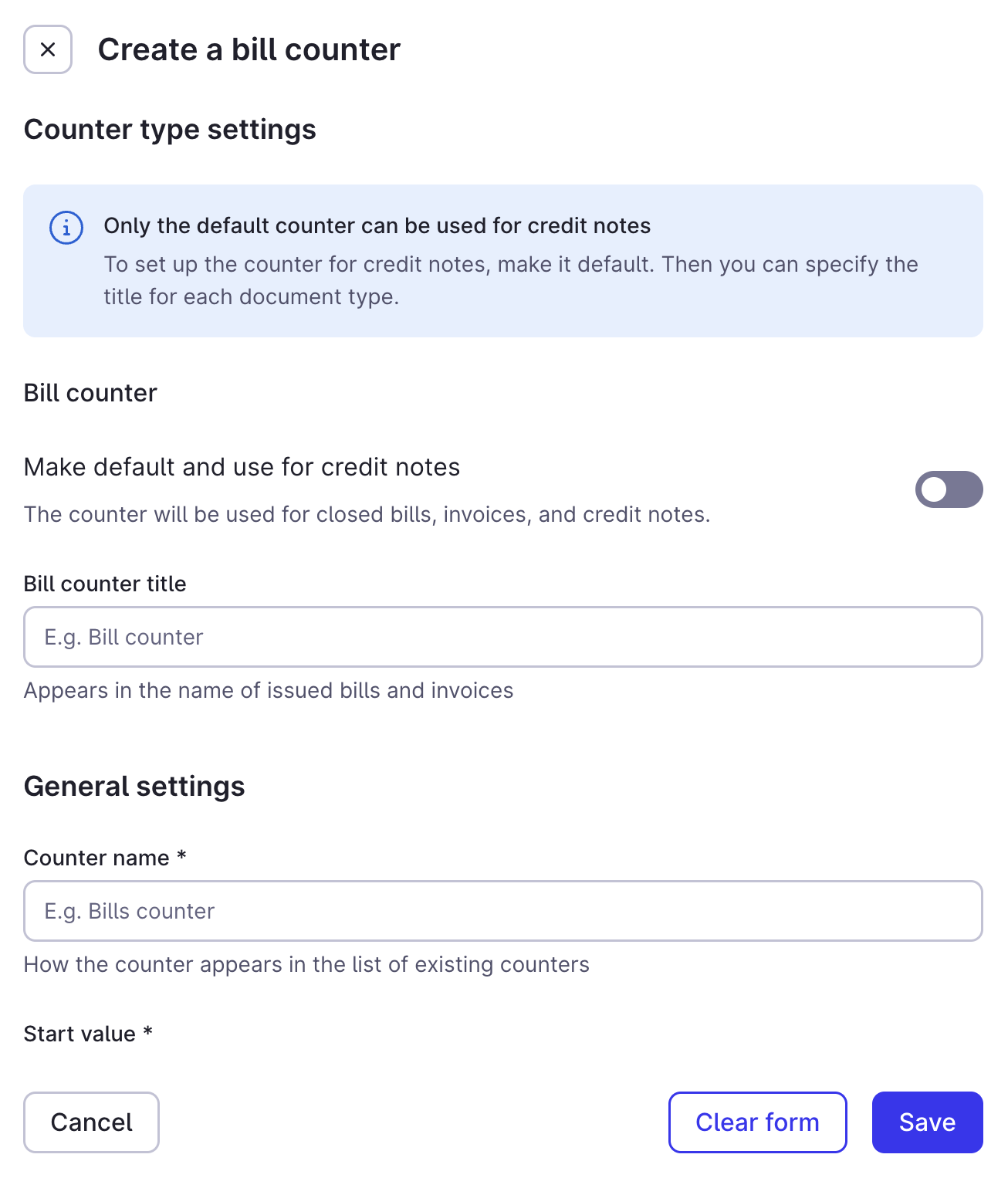Focus the E.g. Bills counter placeholder field
Image resolution: width=1008 pixels, height=1178 pixels.
[x=502, y=911]
